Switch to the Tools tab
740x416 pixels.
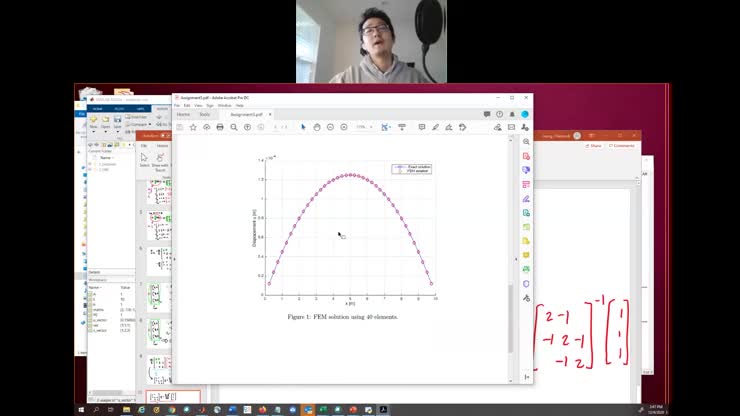click(x=205, y=114)
